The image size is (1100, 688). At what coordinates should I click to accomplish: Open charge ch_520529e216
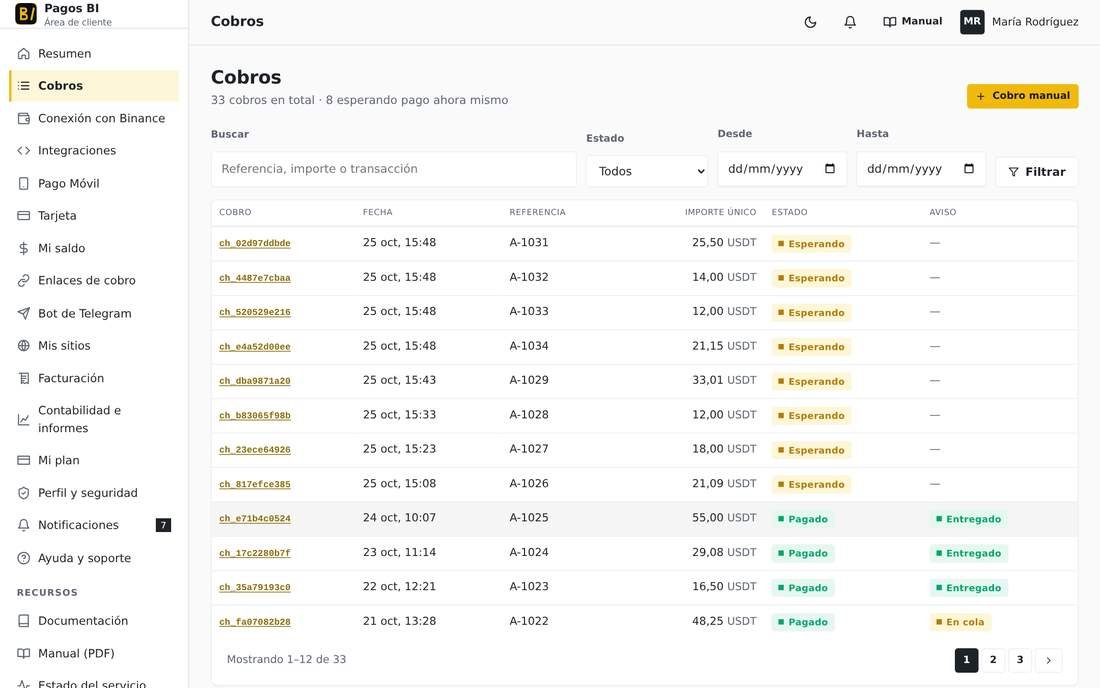pyautogui.click(x=255, y=312)
